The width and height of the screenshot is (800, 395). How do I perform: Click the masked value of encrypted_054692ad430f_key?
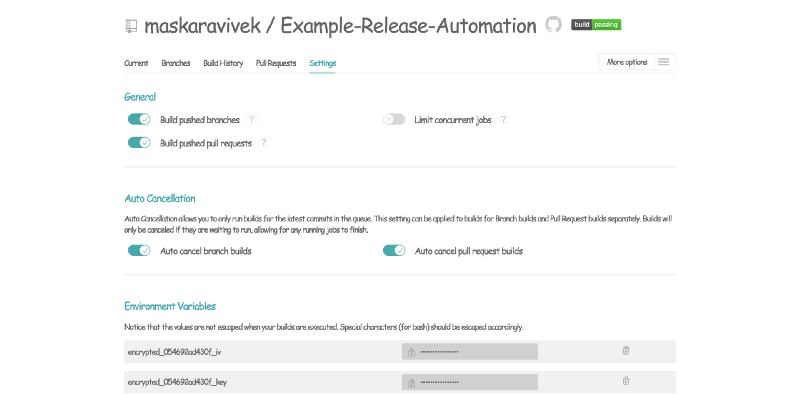coord(470,382)
